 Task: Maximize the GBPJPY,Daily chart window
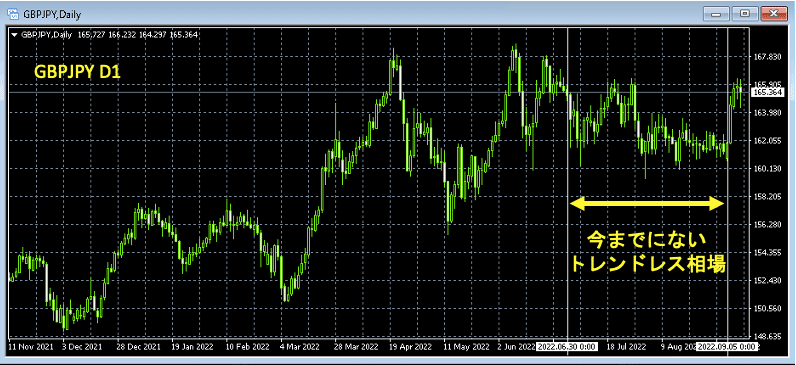pos(745,14)
